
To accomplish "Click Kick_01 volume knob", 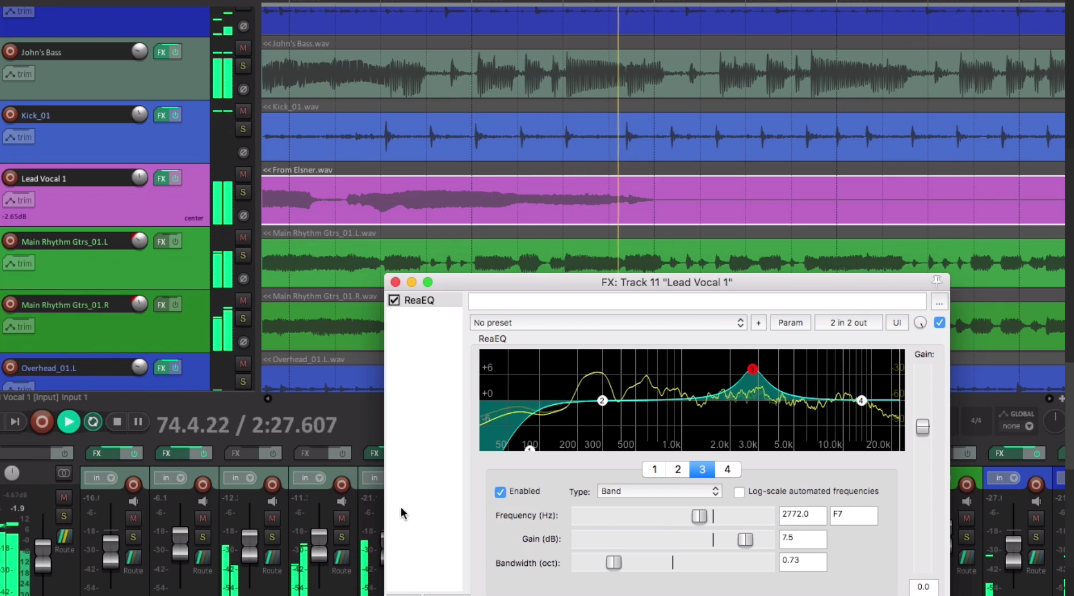I will 139,114.
